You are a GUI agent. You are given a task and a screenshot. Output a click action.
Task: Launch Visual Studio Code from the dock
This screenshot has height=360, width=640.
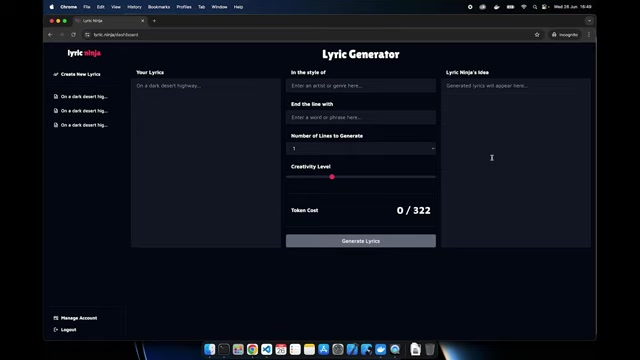pos(267,349)
